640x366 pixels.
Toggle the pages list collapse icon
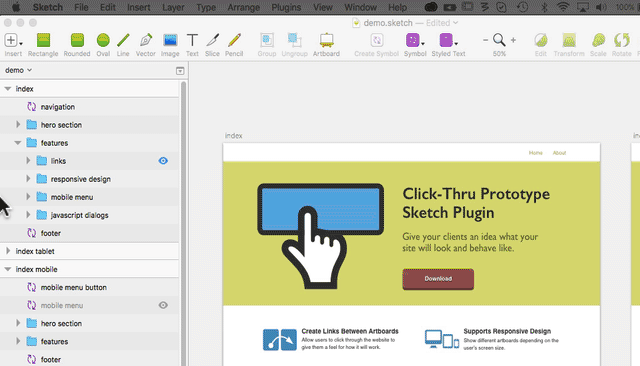point(180,71)
